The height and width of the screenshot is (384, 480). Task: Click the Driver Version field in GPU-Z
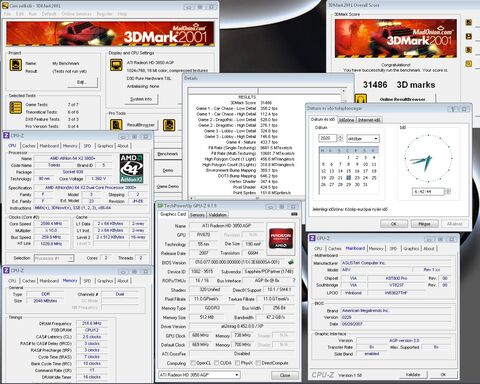[242, 326]
